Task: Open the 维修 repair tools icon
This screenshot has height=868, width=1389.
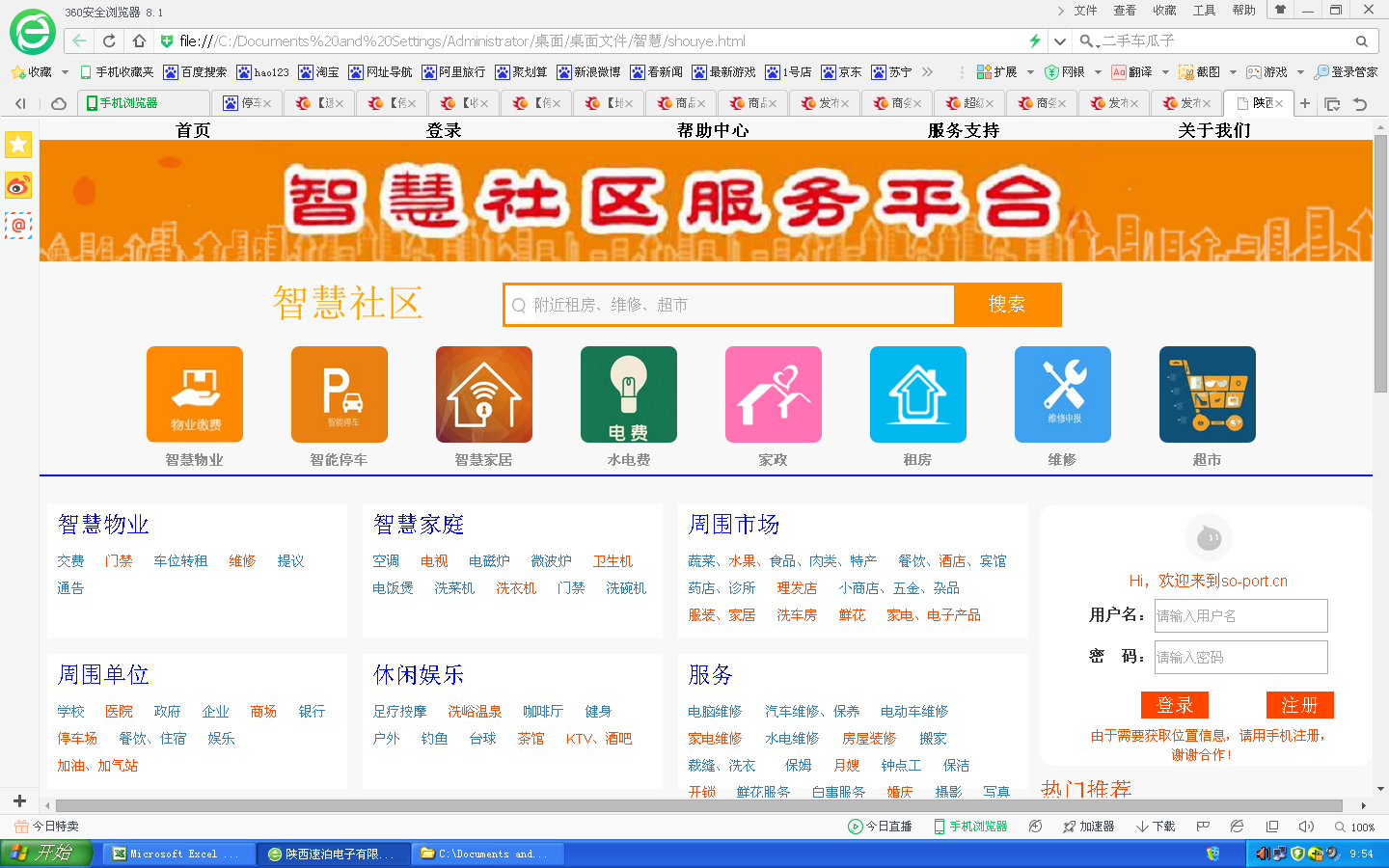Action: [x=1063, y=394]
